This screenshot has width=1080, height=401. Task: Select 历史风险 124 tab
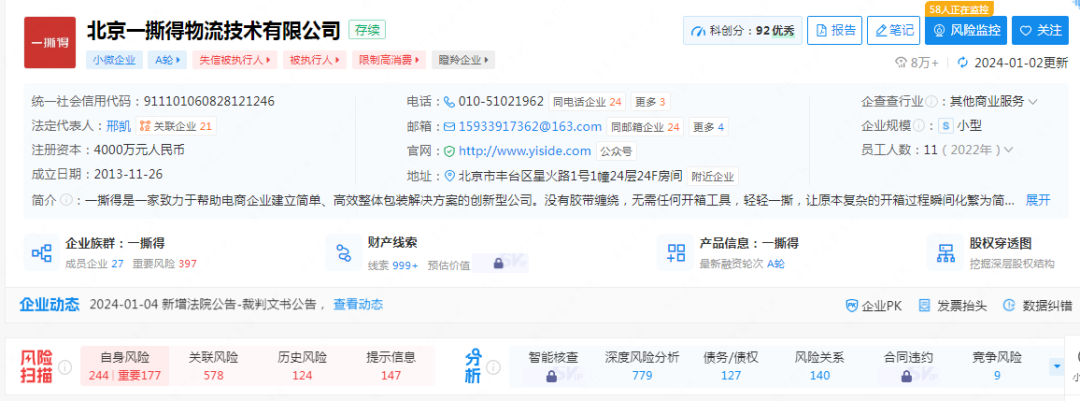pos(302,366)
